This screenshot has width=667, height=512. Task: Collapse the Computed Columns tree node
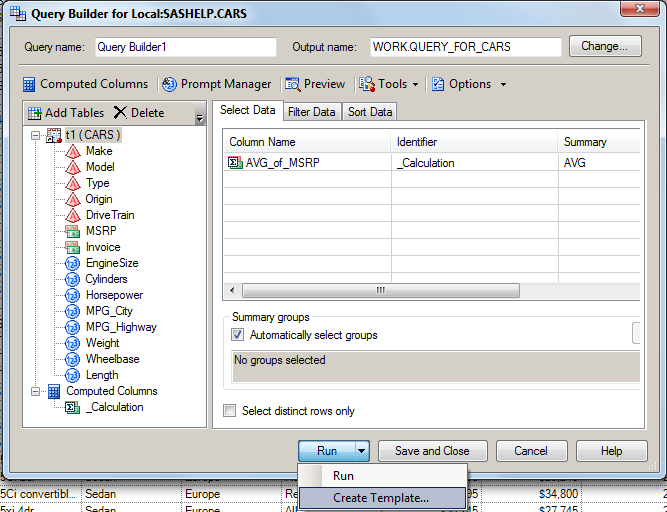click(36, 391)
